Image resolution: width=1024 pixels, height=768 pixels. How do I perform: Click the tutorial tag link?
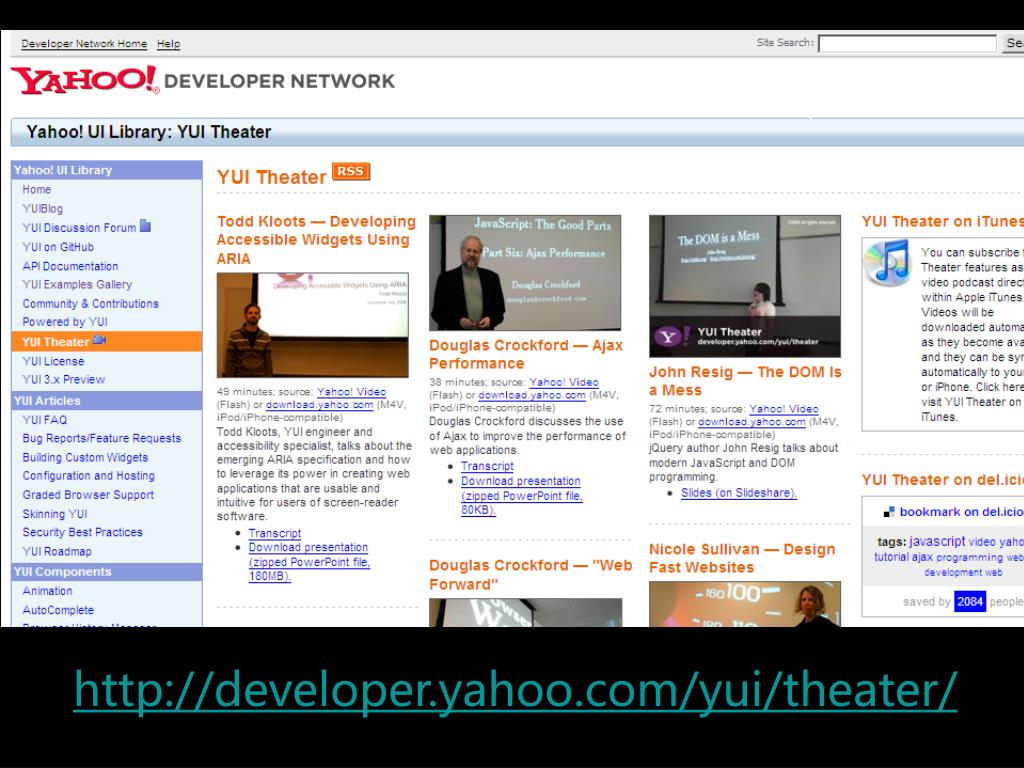click(891, 557)
